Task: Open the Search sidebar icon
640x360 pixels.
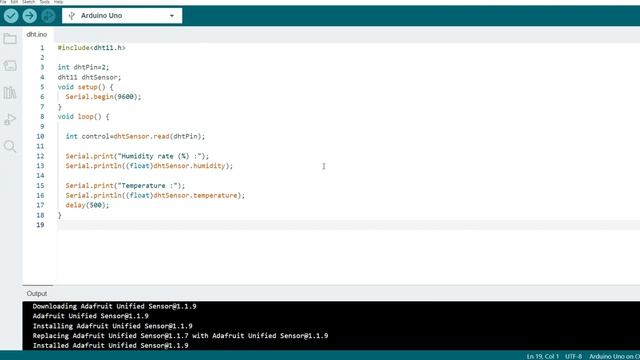Action: pyautogui.click(x=10, y=146)
